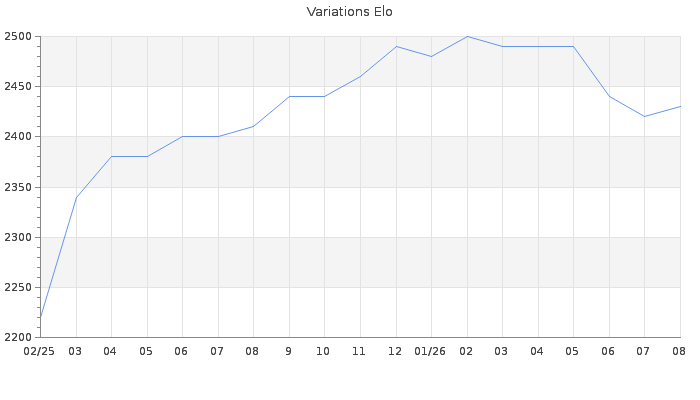The image size is (700, 400).
Task: Click the x-axis label 9
Action: (x=289, y=351)
